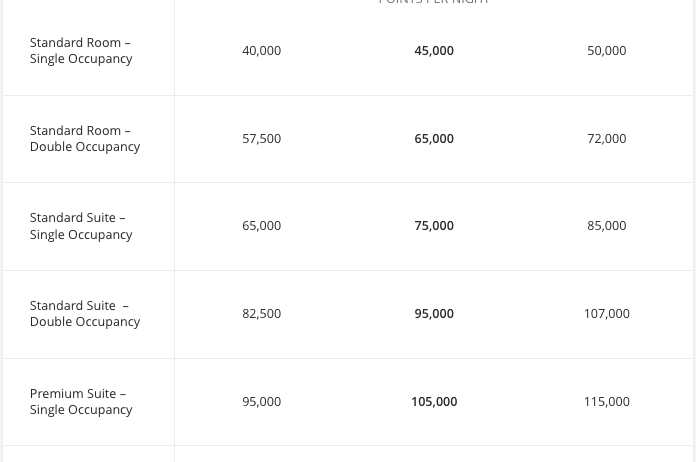Select the 115,000 points cell
The height and width of the screenshot is (462, 696).
606,402
